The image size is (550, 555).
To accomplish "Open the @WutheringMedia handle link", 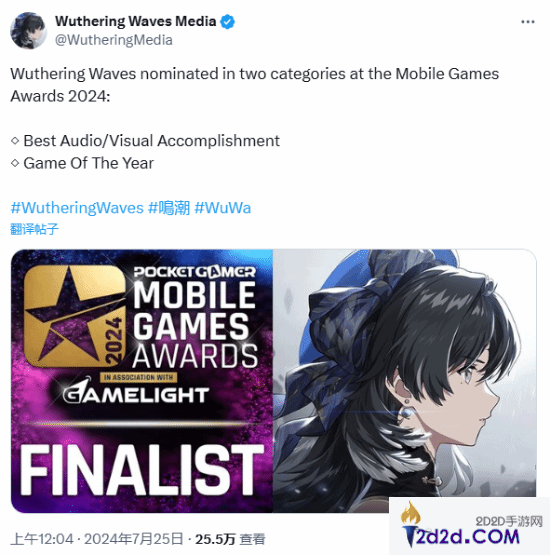I will tap(114, 40).
